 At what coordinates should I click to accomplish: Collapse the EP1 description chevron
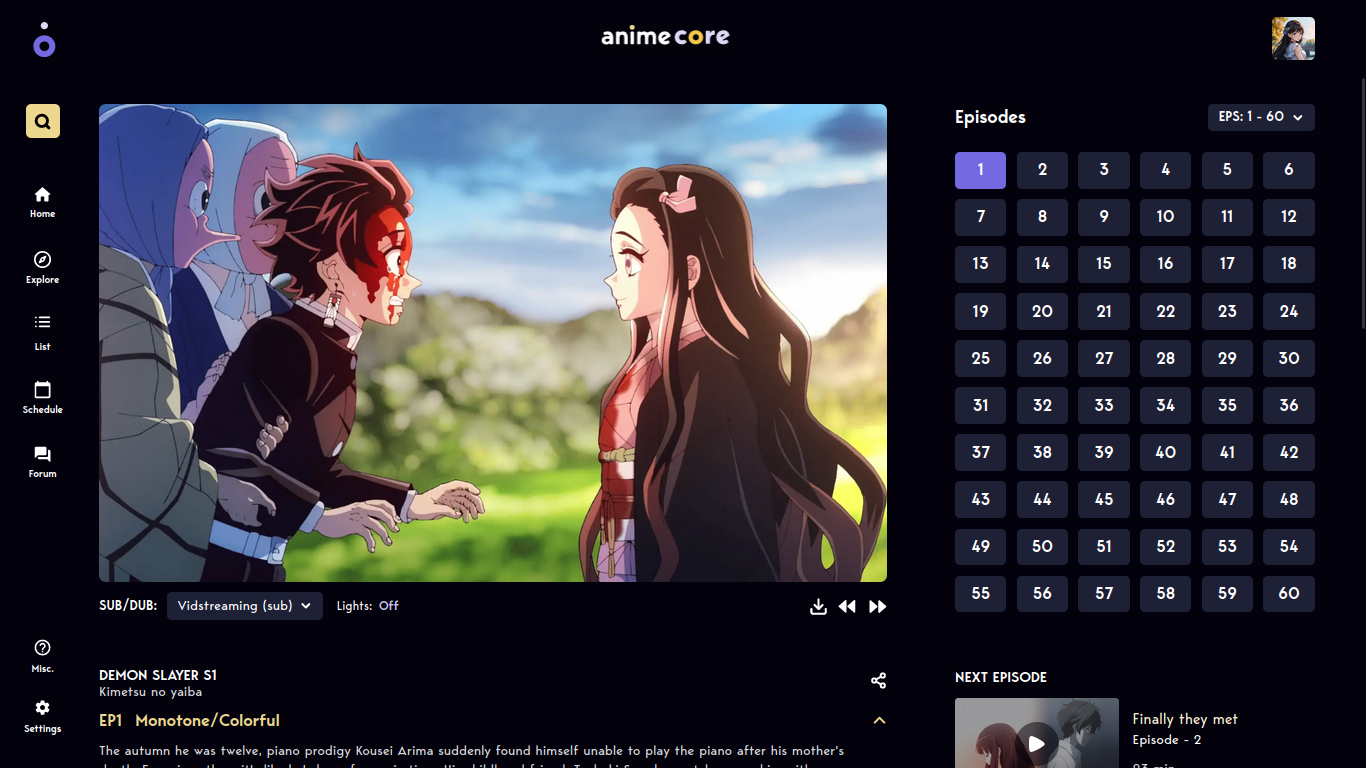pos(879,721)
